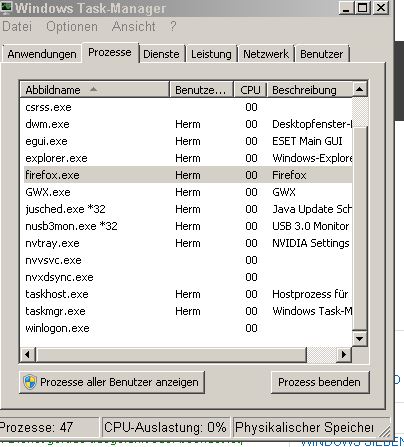Sort by the Beschreibung column header
Screen dimensions: 404x447
click(309, 90)
